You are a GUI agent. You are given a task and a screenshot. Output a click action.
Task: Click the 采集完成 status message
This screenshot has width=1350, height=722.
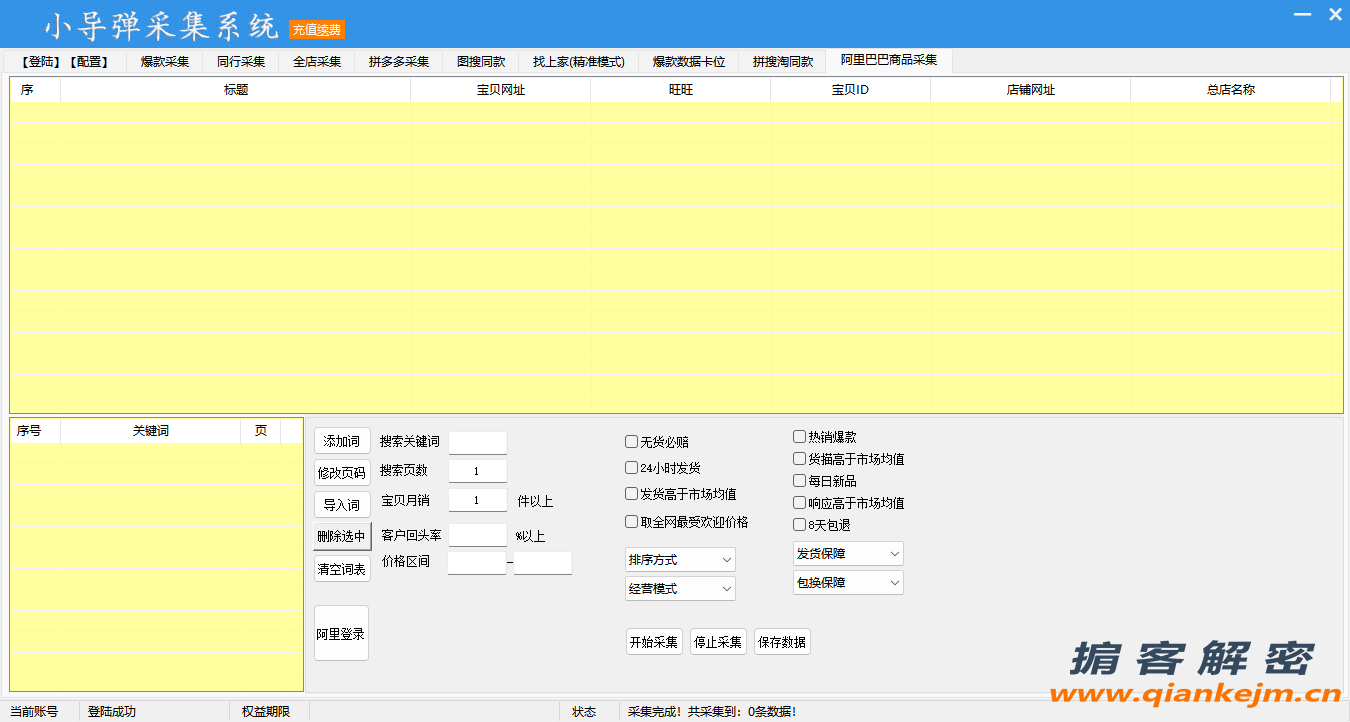(712, 712)
